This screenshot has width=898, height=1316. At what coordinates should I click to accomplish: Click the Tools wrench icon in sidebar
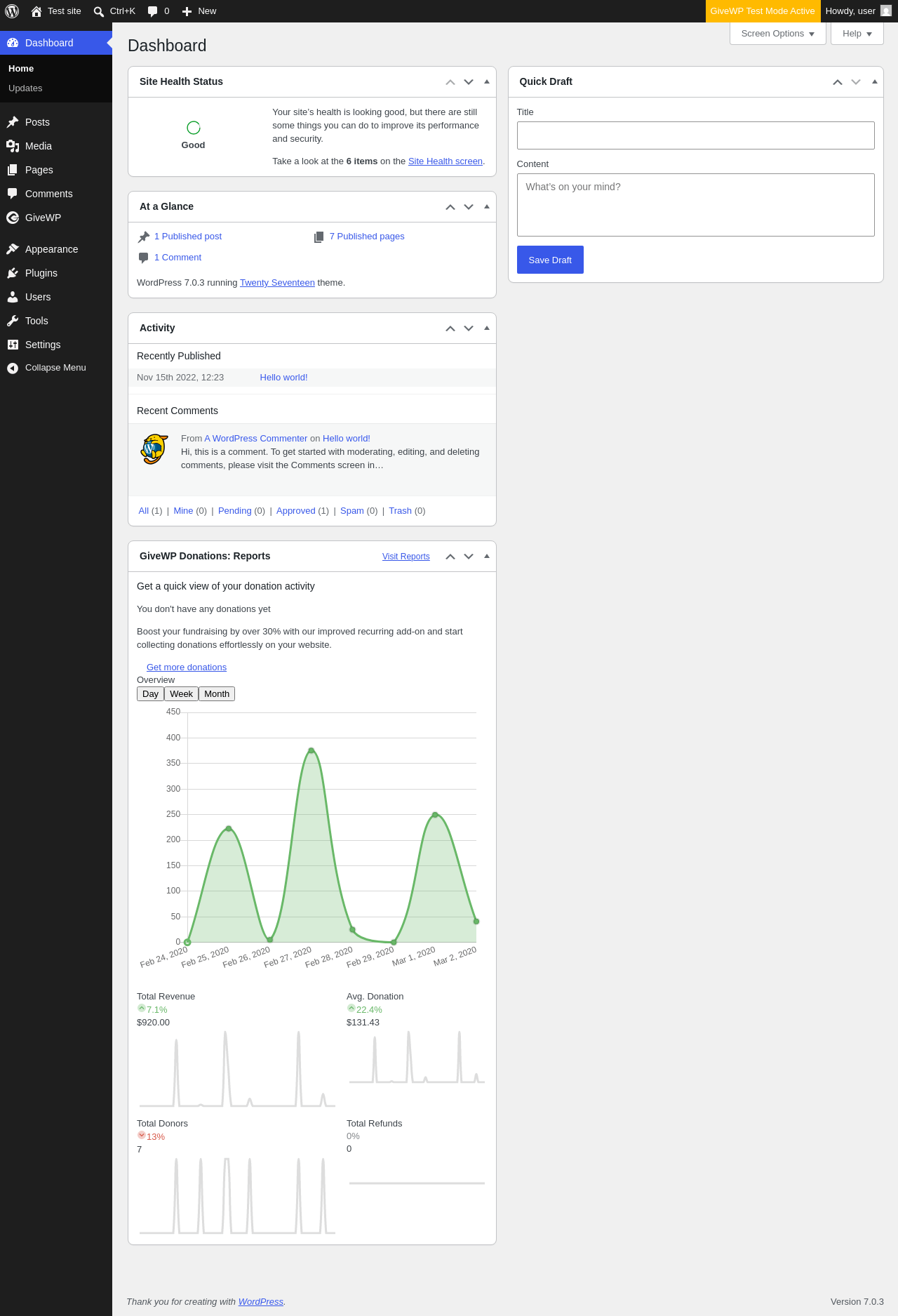coord(13,321)
